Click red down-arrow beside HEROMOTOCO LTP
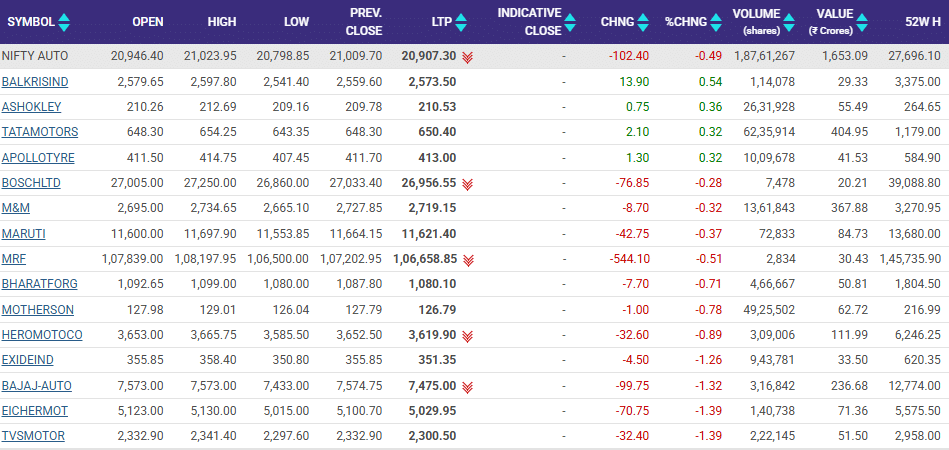This screenshot has height=450, width=949. click(467, 336)
